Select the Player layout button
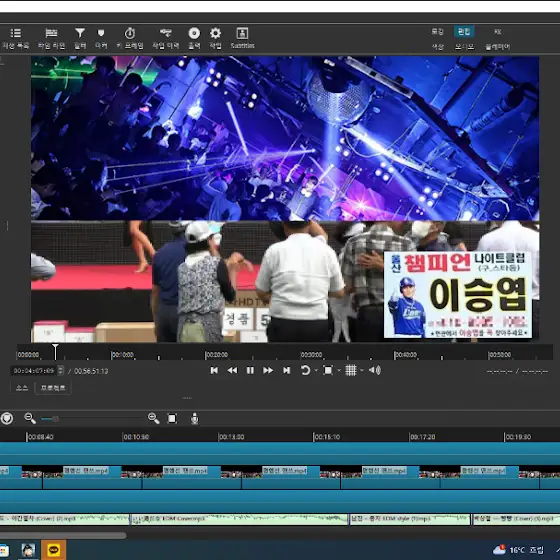 pos(498,46)
